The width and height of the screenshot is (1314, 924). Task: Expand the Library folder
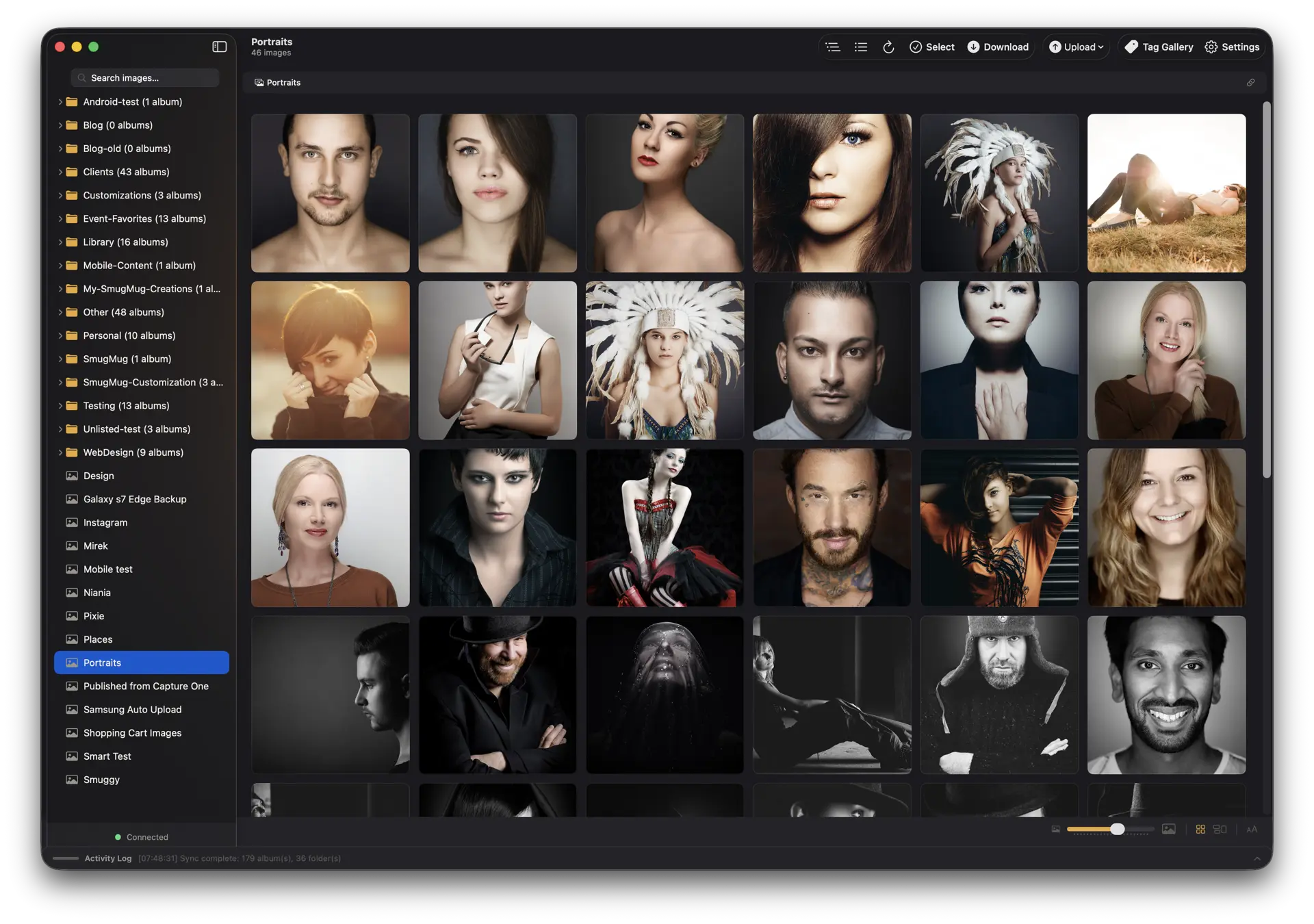point(60,242)
